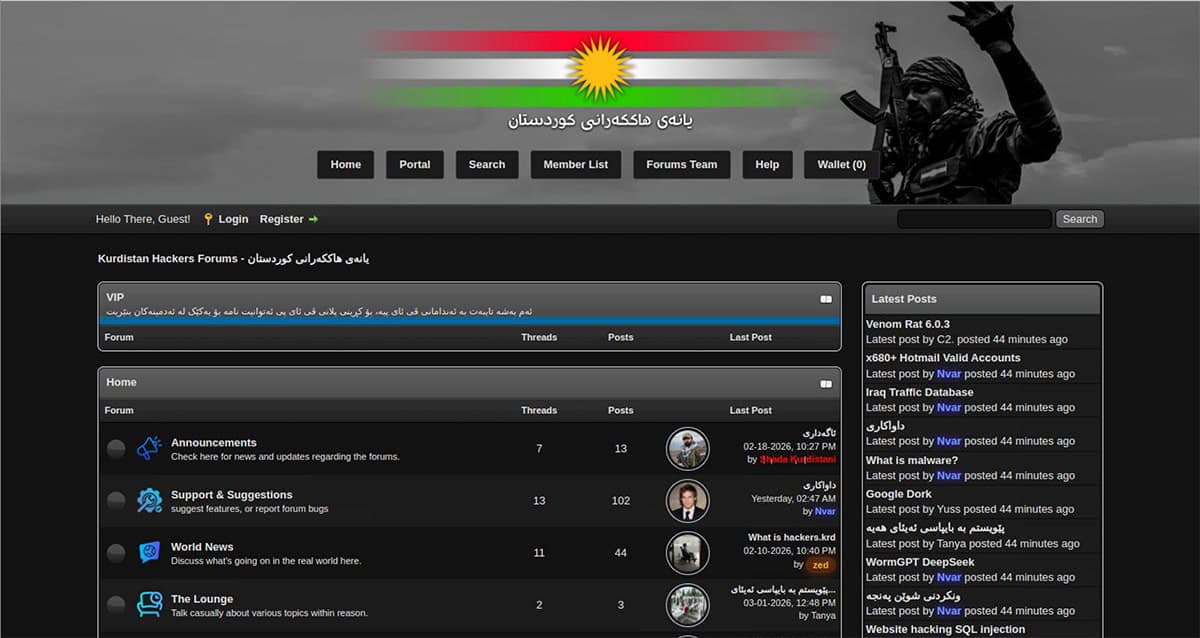Open the Member List page
This screenshot has height=638, width=1200.
point(575,164)
